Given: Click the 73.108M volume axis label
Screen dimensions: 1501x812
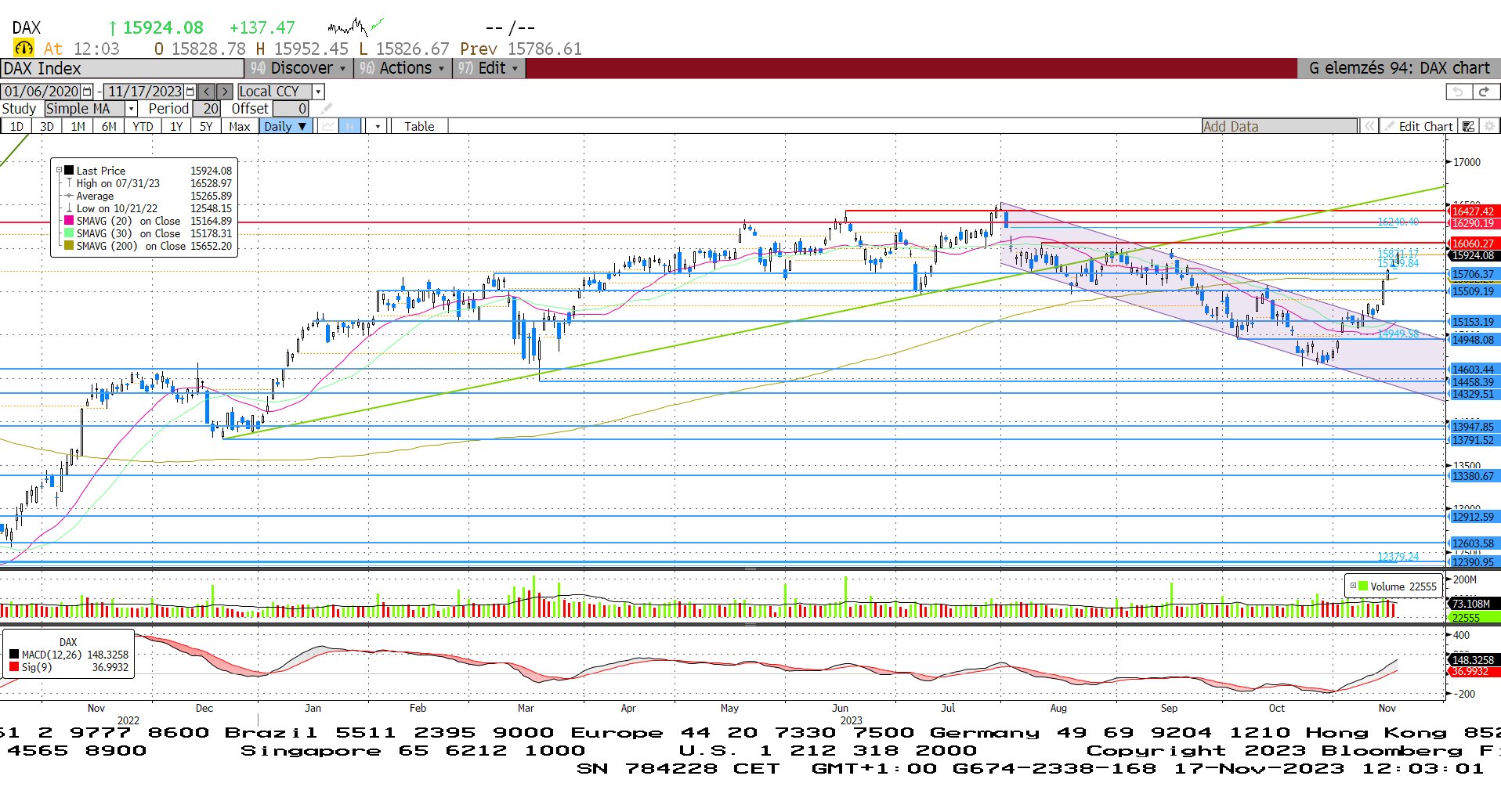Looking at the screenshot, I should pos(1473,604).
